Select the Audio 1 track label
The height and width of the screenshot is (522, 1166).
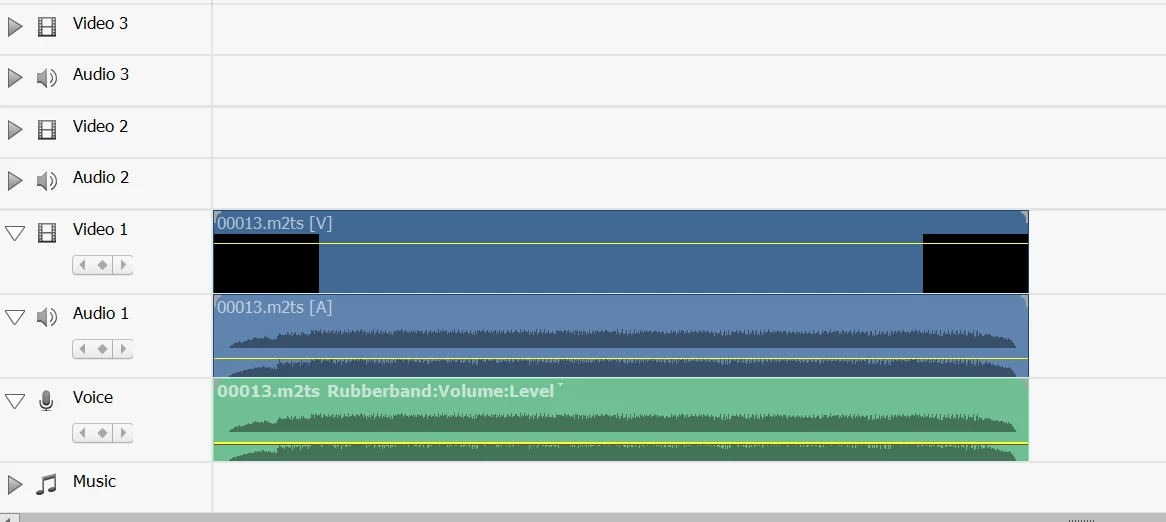[100, 313]
